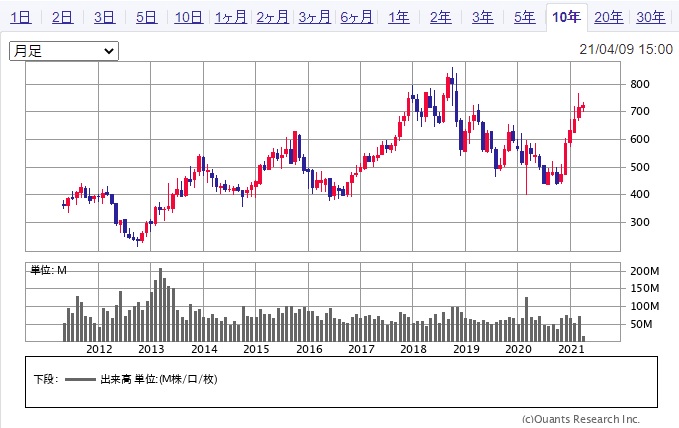Open the 2ヶ月 chart range

tap(273, 17)
